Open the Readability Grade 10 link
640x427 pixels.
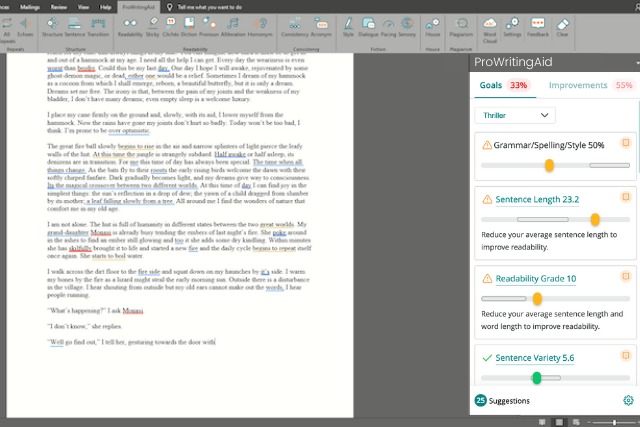point(536,278)
